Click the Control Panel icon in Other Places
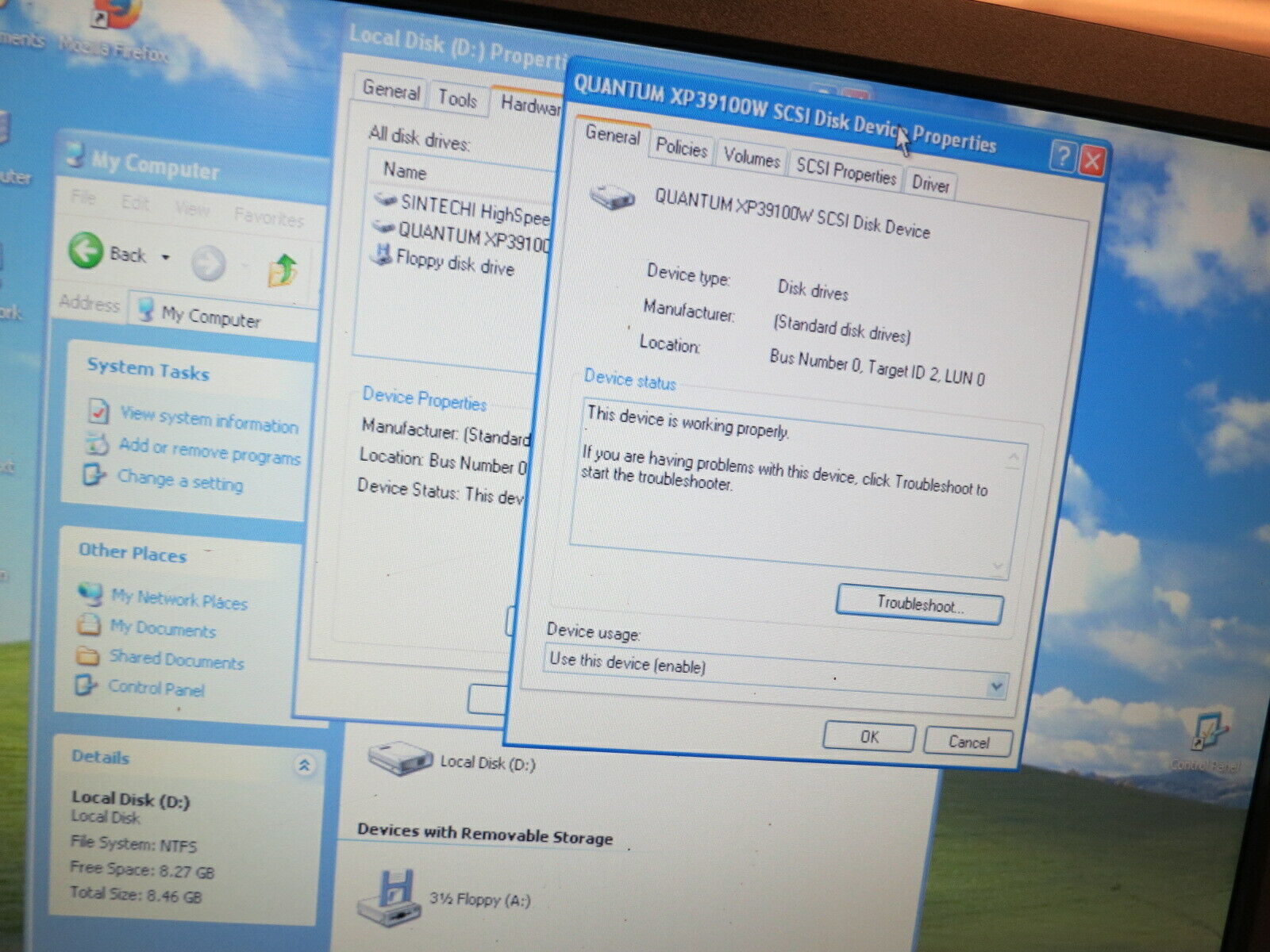1270x952 pixels. [x=85, y=685]
